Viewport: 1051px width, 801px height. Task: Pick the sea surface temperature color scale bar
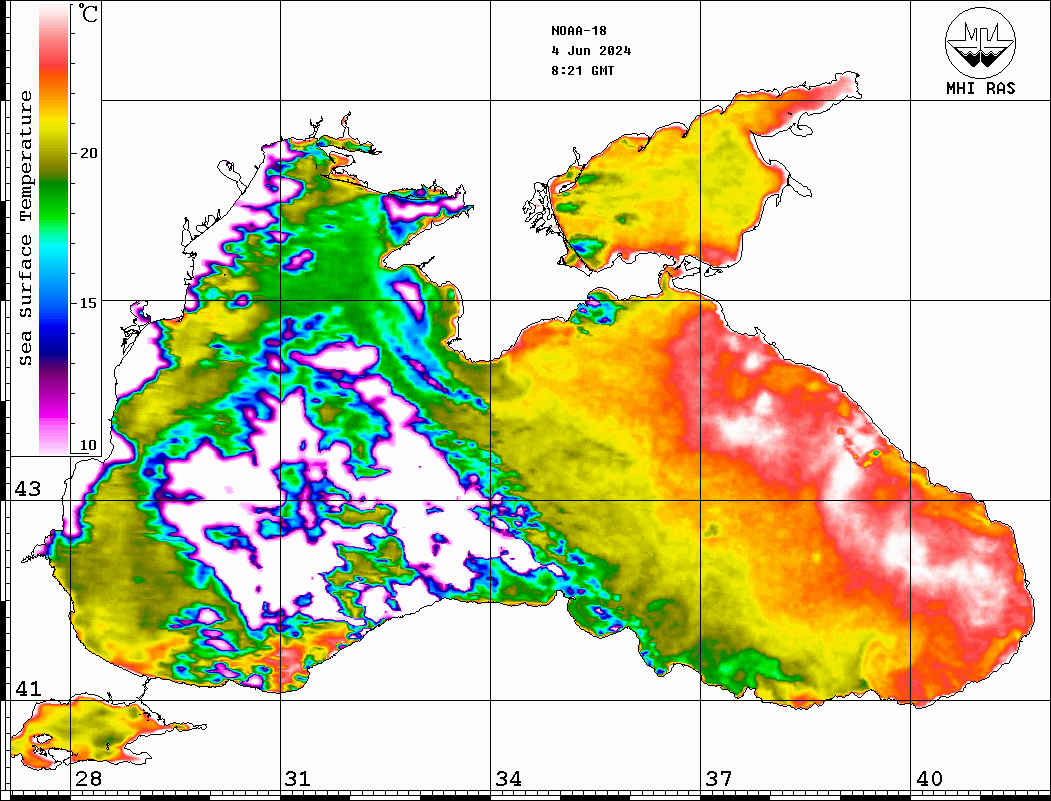(54, 229)
